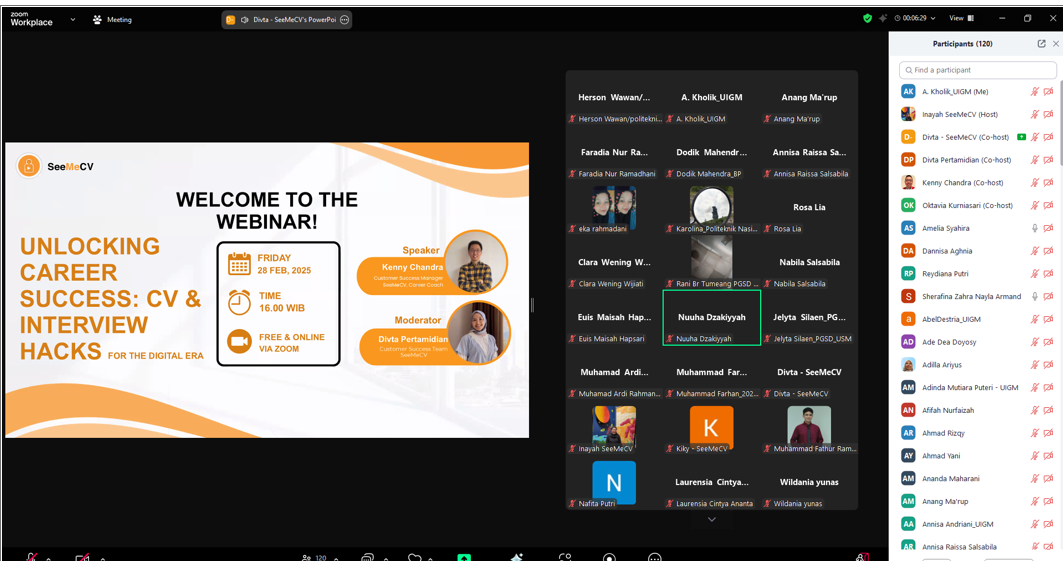The image size is (1063, 561).
Task: Select Ahmad Rizqy in participants list
Action: (976, 433)
